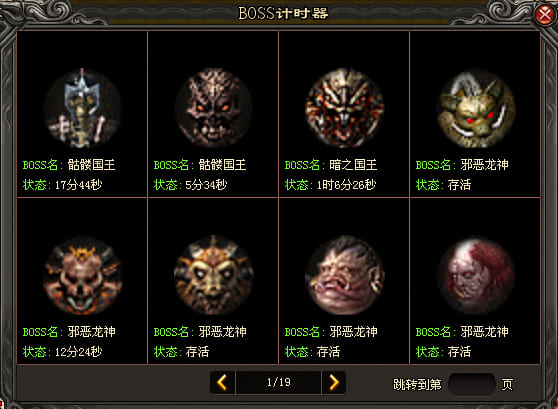Click the 5分34秒 countdown status
558x409 pixels.
(206, 185)
